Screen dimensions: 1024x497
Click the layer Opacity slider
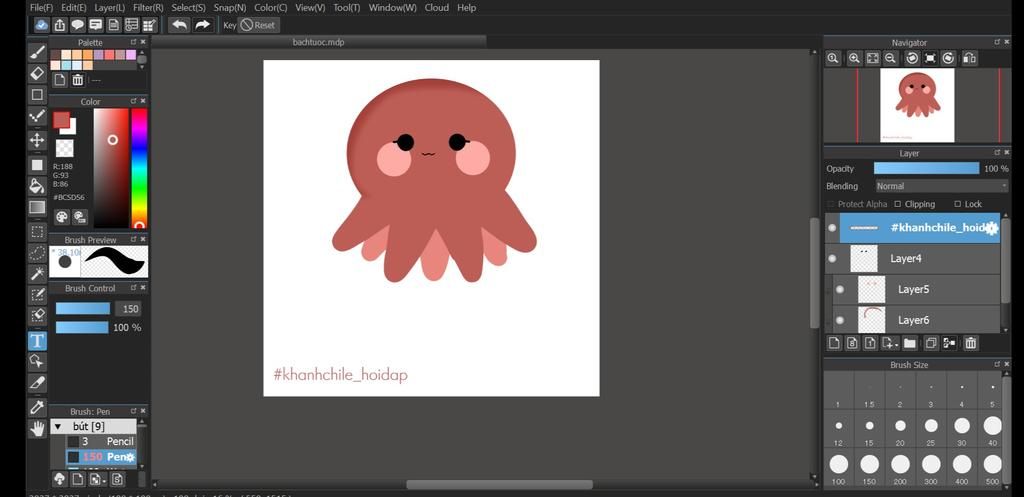926,168
